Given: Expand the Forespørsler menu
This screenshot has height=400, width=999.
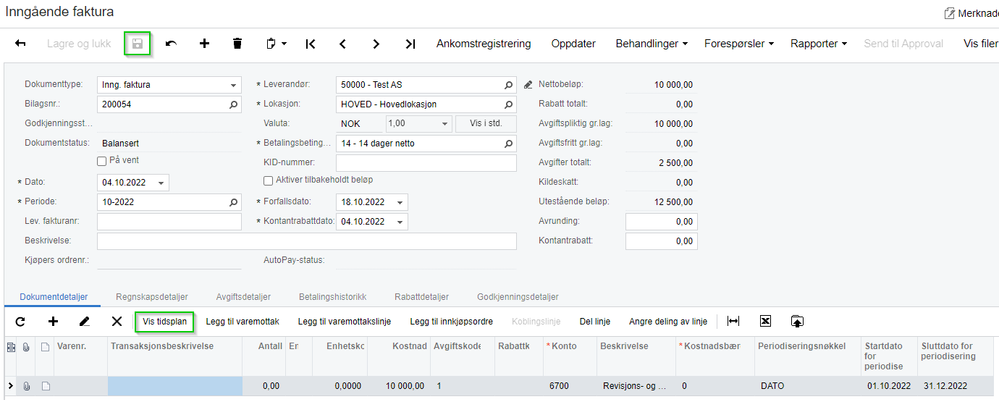Looking at the screenshot, I should [739, 43].
